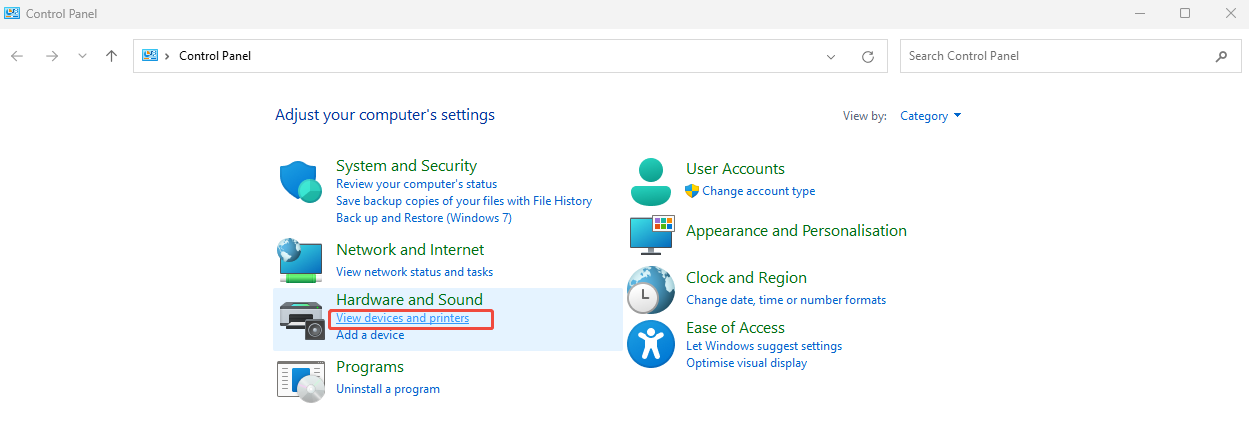Click the User Accounts person icon

tap(651, 181)
